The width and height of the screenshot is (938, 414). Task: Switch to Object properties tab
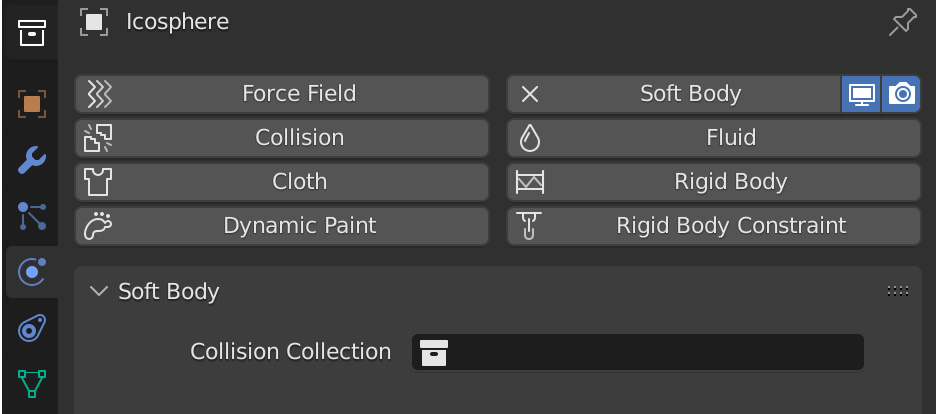[31, 104]
